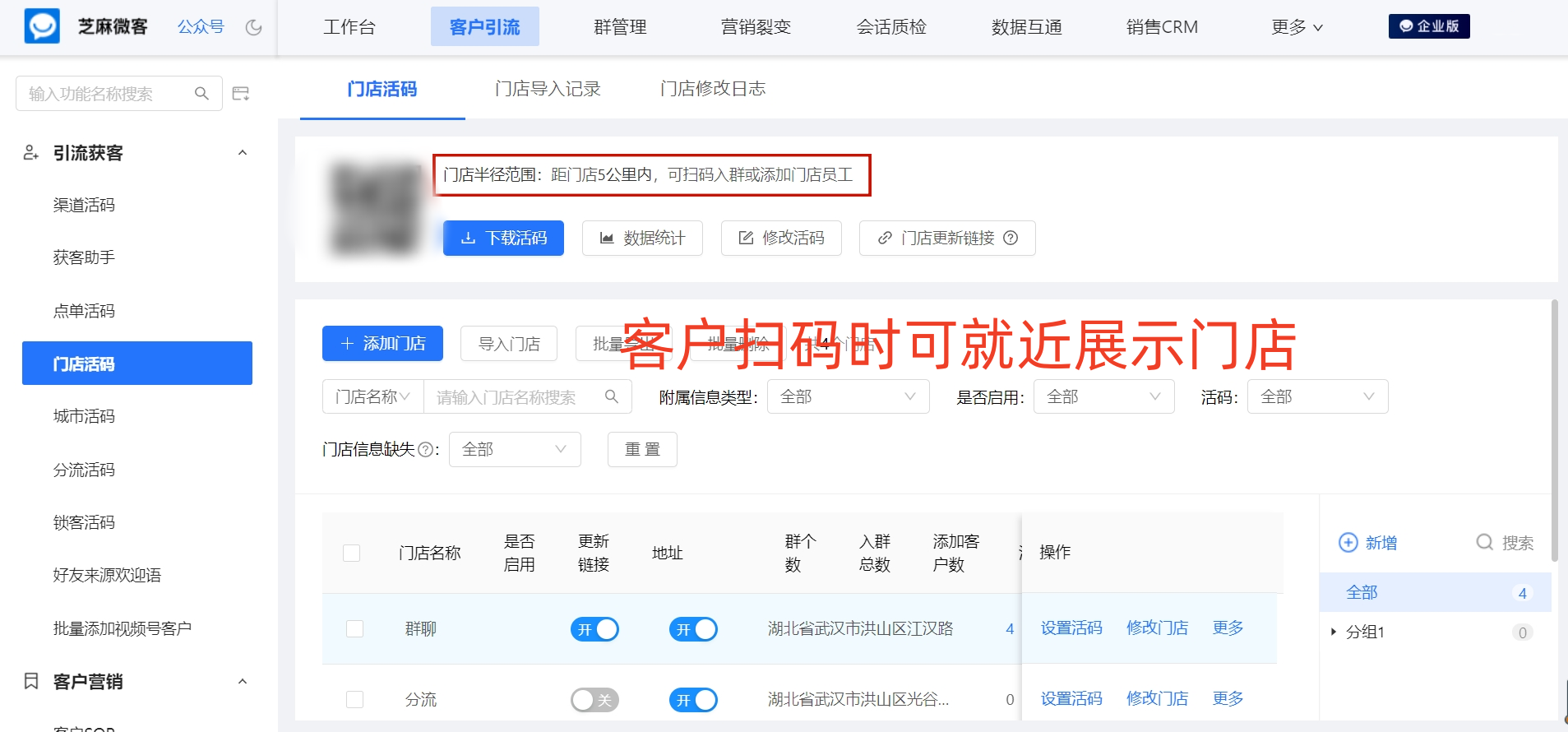The width and height of the screenshot is (1568, 732).
Task: Click the menu layout icon beside search box
Action: click(x=241, y=94)
